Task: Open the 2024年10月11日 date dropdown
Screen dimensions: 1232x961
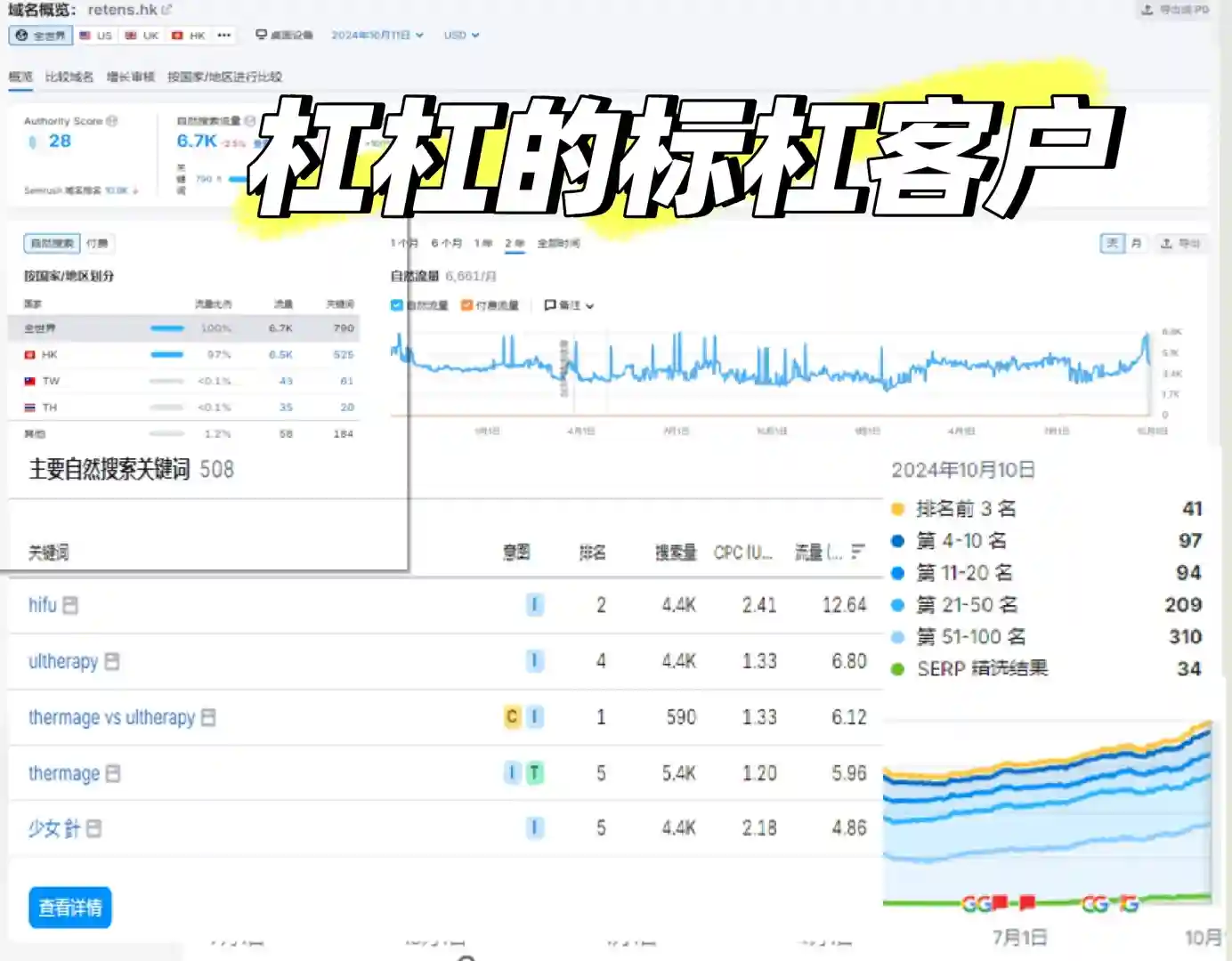Action: click(377, 35)
